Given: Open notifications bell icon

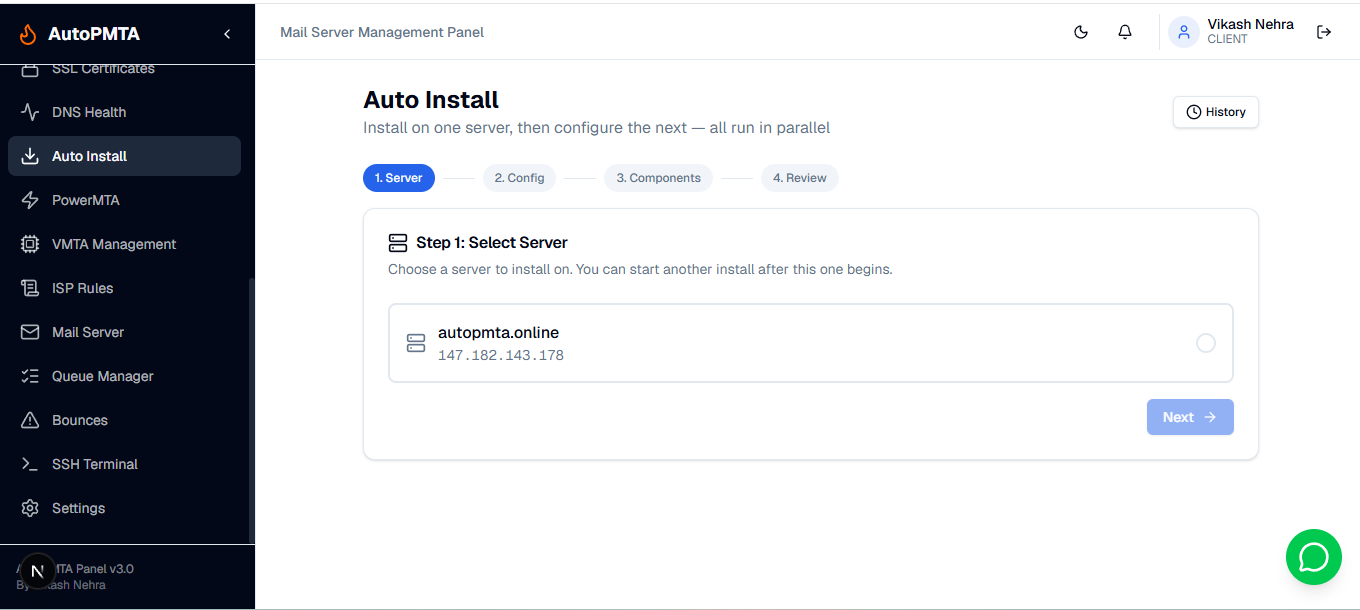Looking at the screenshot, I should [1125, 32].
